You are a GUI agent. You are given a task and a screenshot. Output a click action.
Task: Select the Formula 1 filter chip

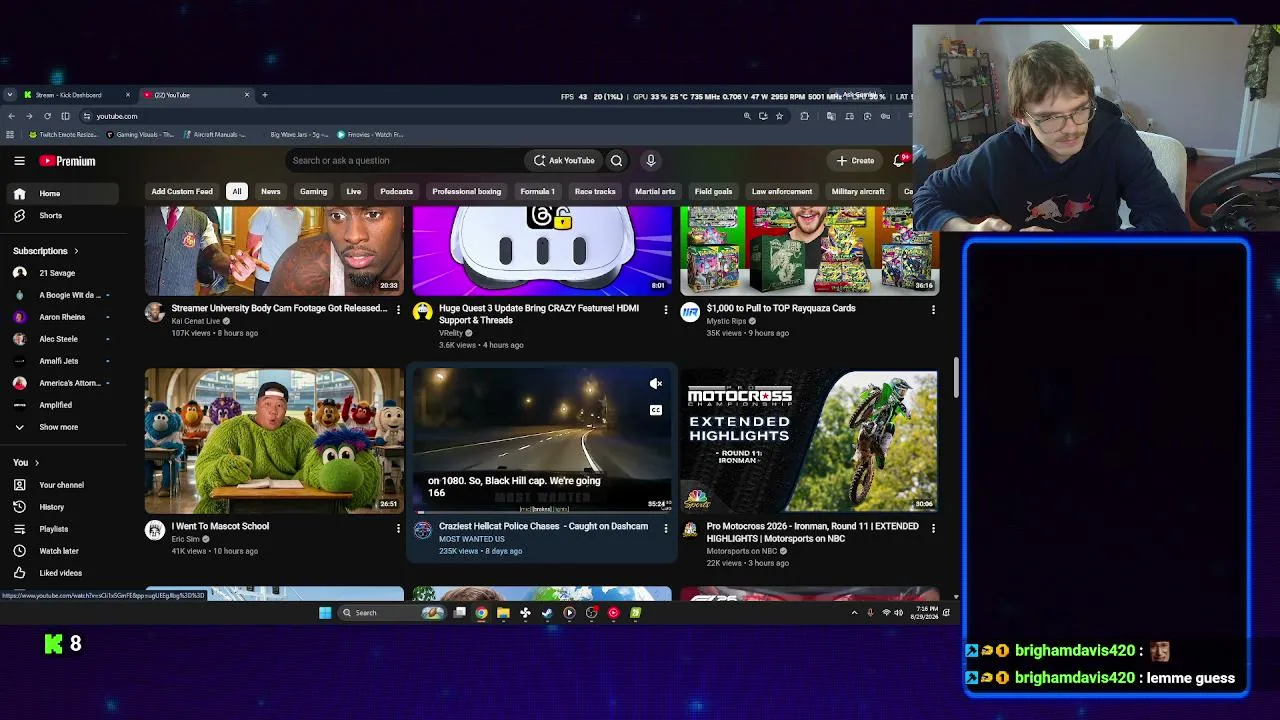[x=538, y=191]
